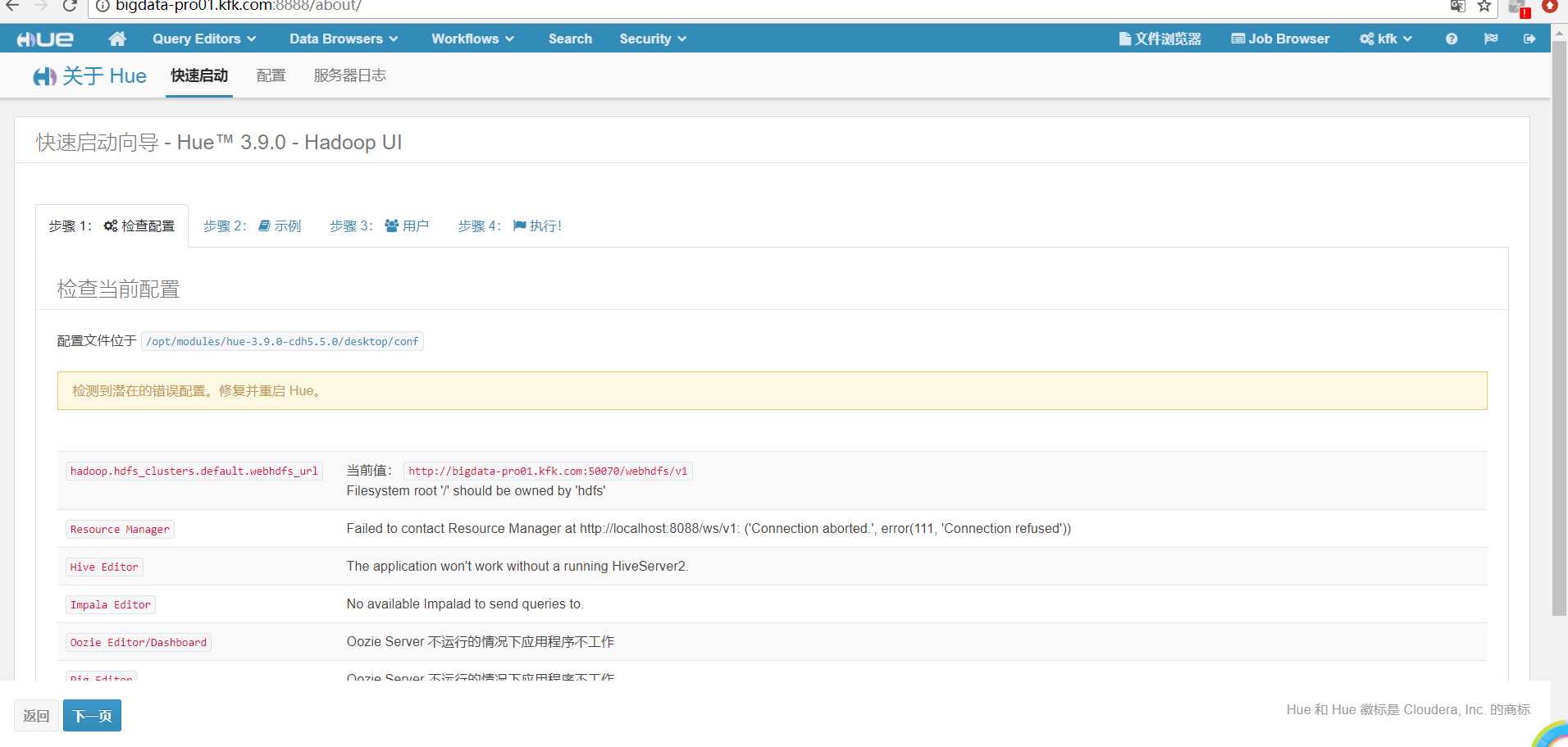This screenshot has width=1568, height=747.
Task: Click the 检查当前配置 heading
Action: point(118,289)
